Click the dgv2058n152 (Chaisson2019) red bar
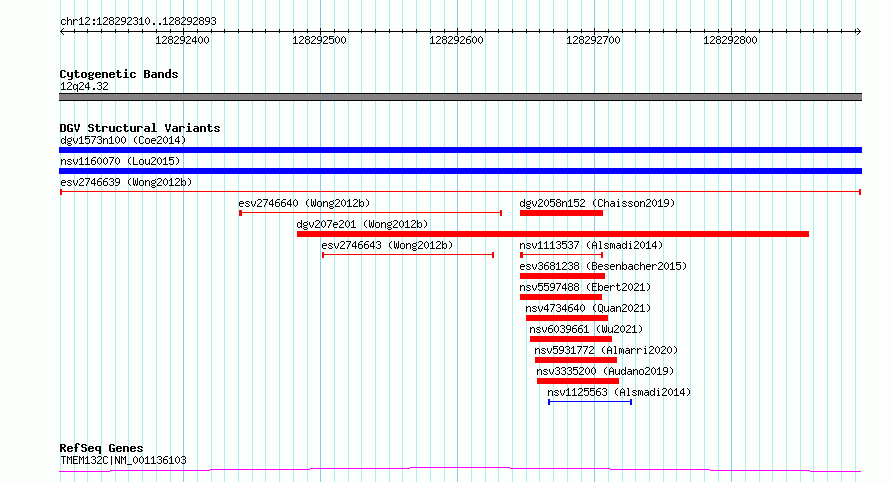Viewport: 890px width, 482px height. click(561, 213)
